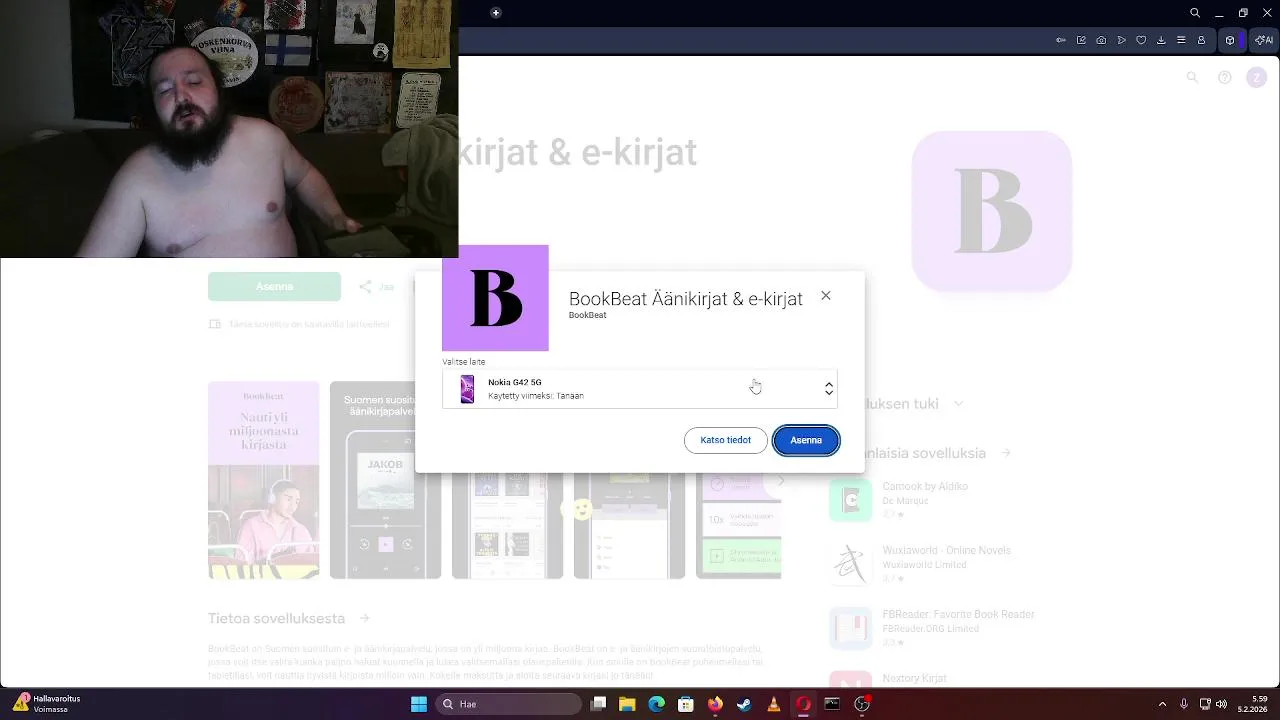The width and height of the screenshot is (1280, 720).
Task: Open the Z account avatar
Action: click(1256, 77)
